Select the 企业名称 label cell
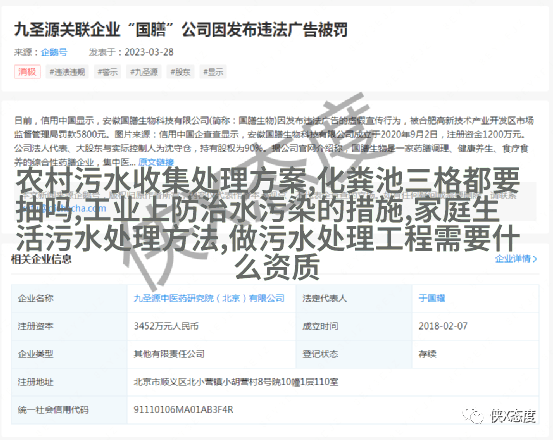553x440 pixels. coord(69,298)
